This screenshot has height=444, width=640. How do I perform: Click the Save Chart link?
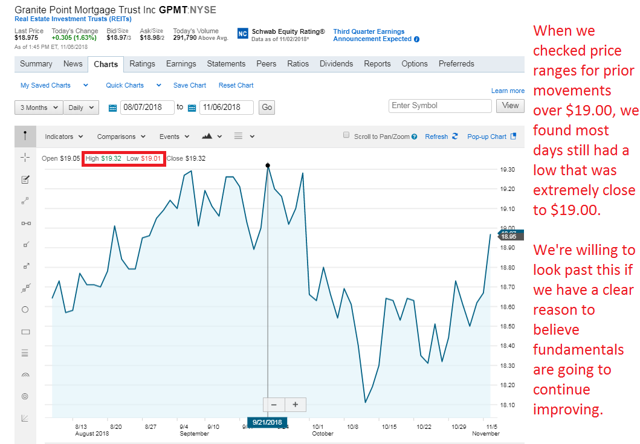click(x=189, y=85)
